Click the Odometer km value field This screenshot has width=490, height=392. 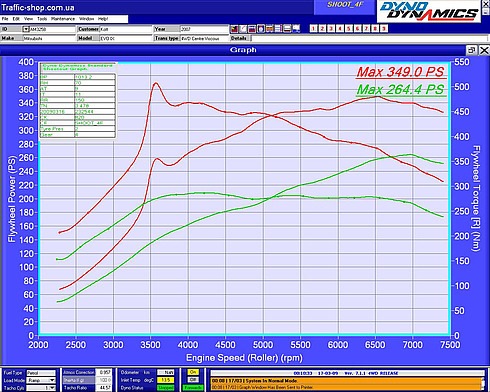click(166, 372)
